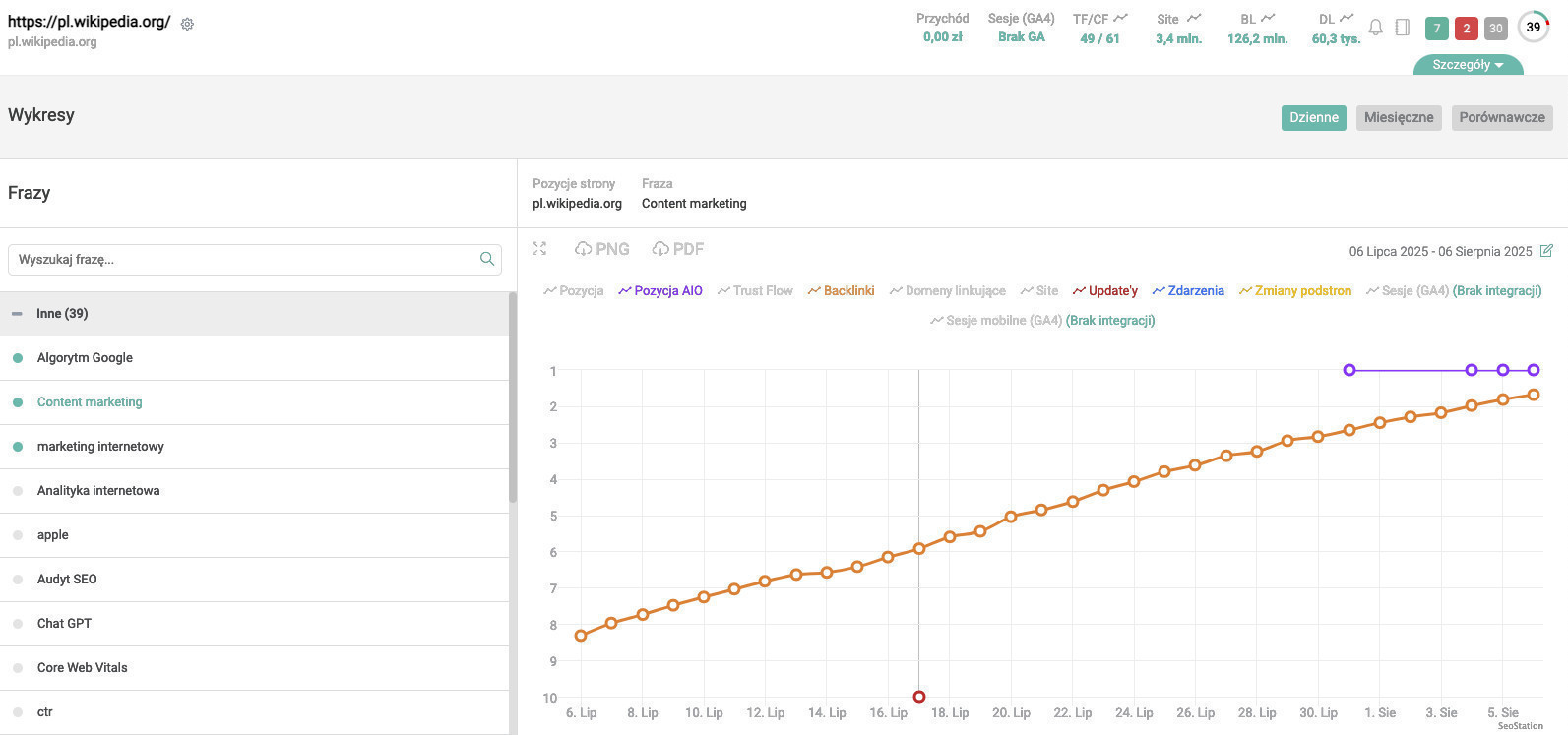This screenshot has height=735, width=1568.
Task: Toggle the Backlinki series in legend
Action: (841, 291)
